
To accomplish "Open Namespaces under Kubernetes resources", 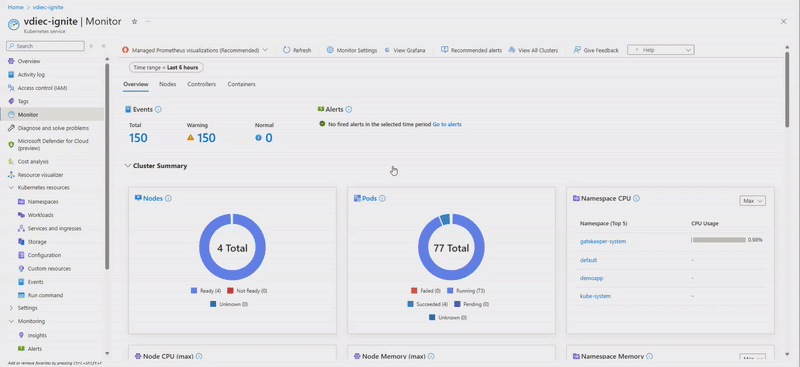I will click(43, 202).
